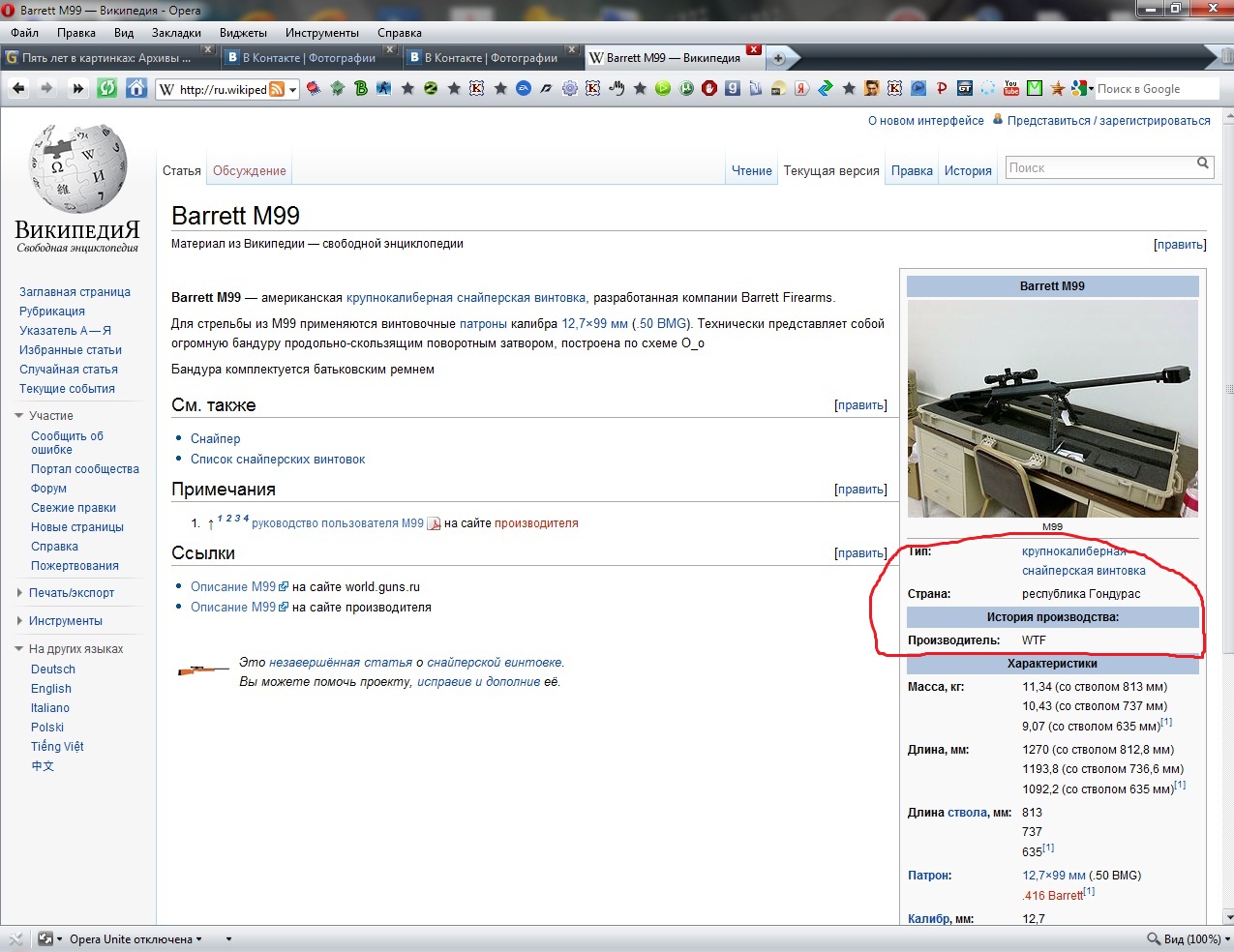
Task: Click the Forward arrow navigation button
Action: (45, 88)
